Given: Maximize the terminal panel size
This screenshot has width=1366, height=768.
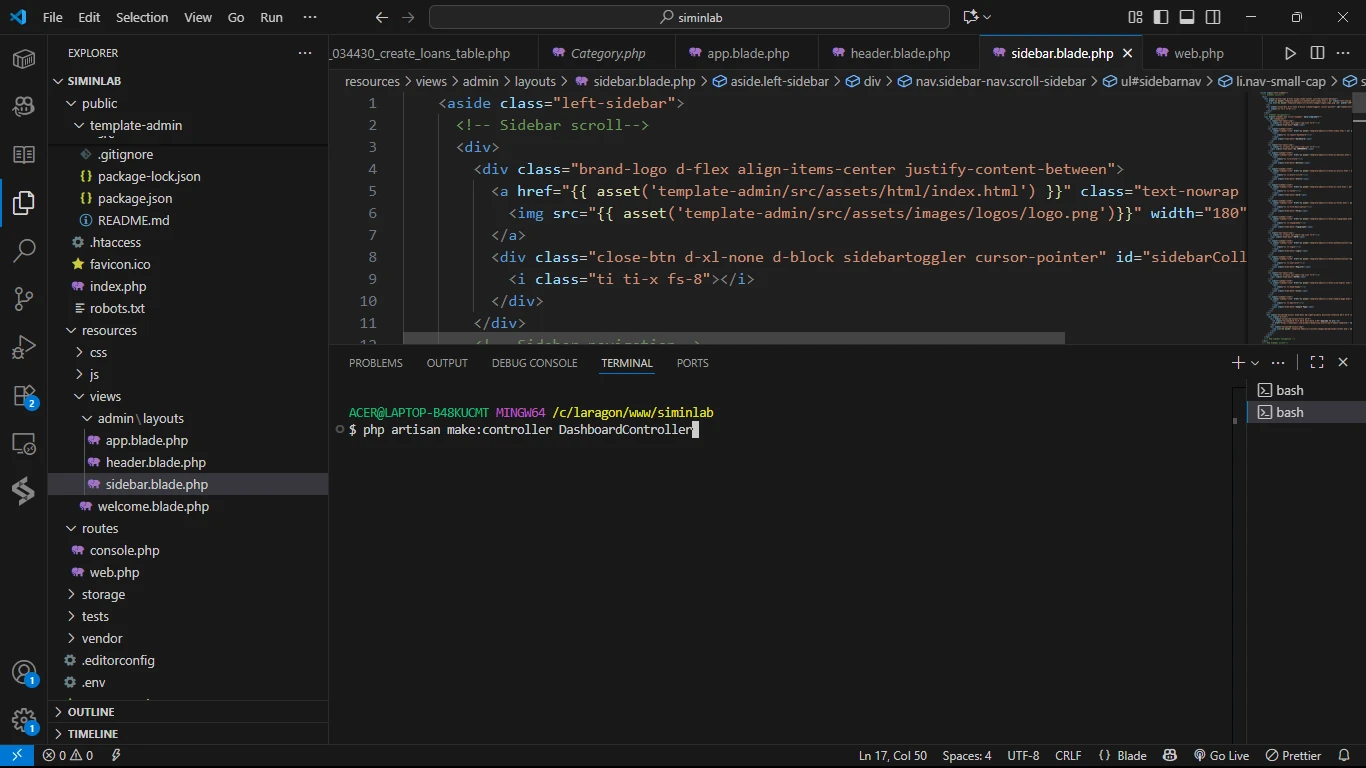Looking at the screenshot, I should pyautogui.click(x=1317, y=363).
